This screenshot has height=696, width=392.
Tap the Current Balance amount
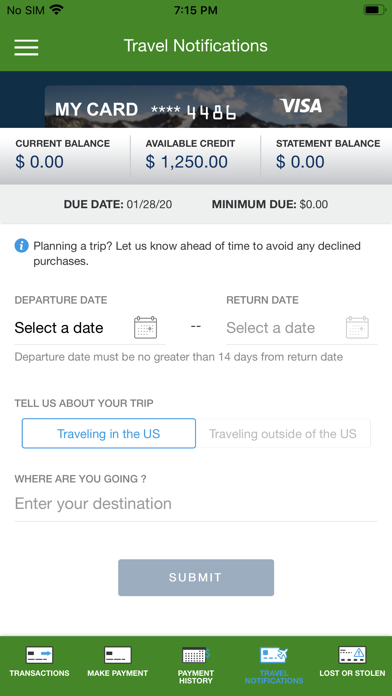[x=40, y=162]
